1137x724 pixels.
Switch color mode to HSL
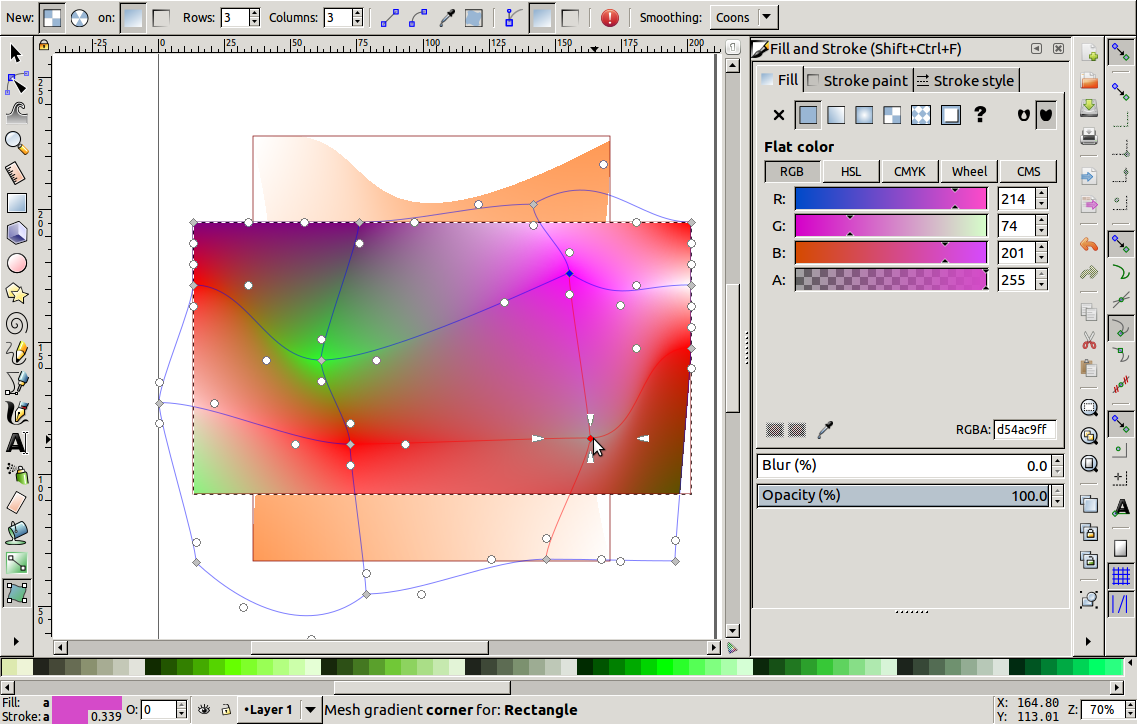pyautogui.click(x=850, y=172)
